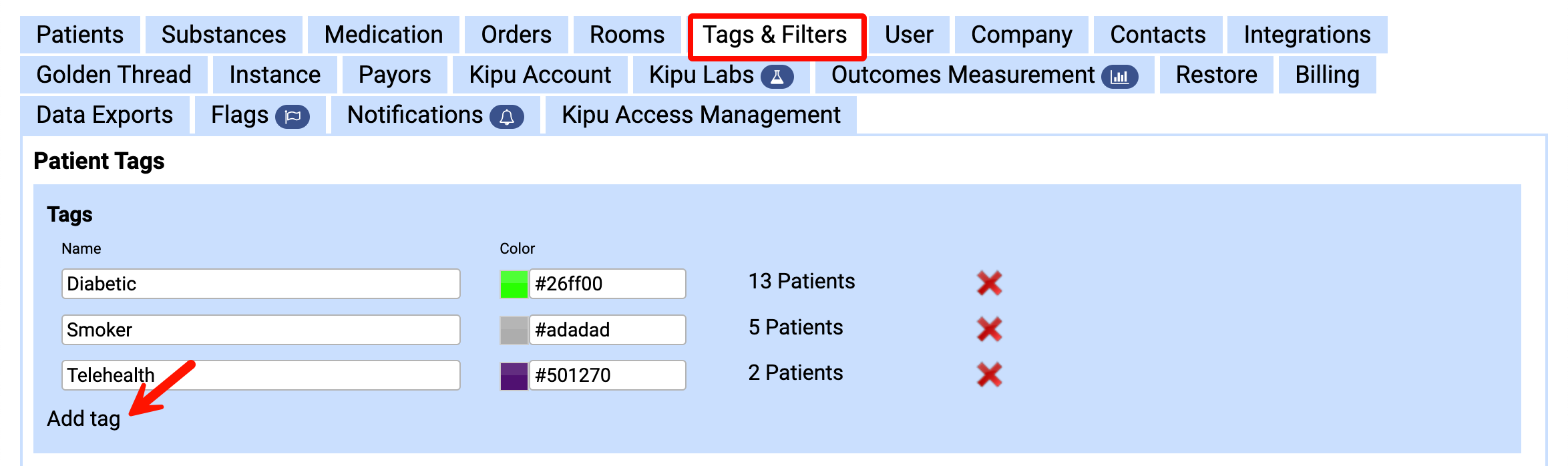This screenshot has height=466, width=1568.
Task: Click the chart icon on Outcomes Measurement
Action: pos(1119,77)
